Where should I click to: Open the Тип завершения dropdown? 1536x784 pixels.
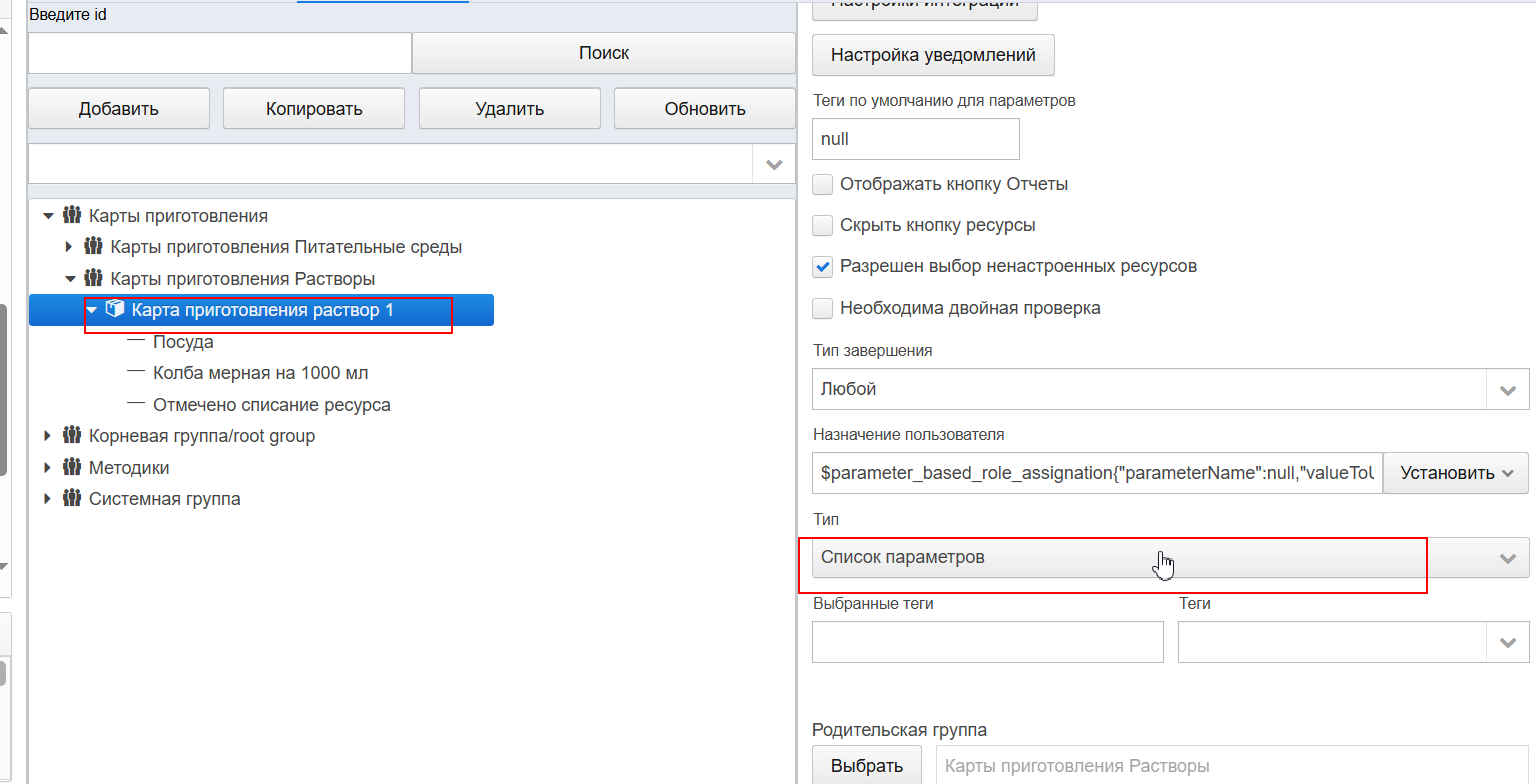(1508, 389)
